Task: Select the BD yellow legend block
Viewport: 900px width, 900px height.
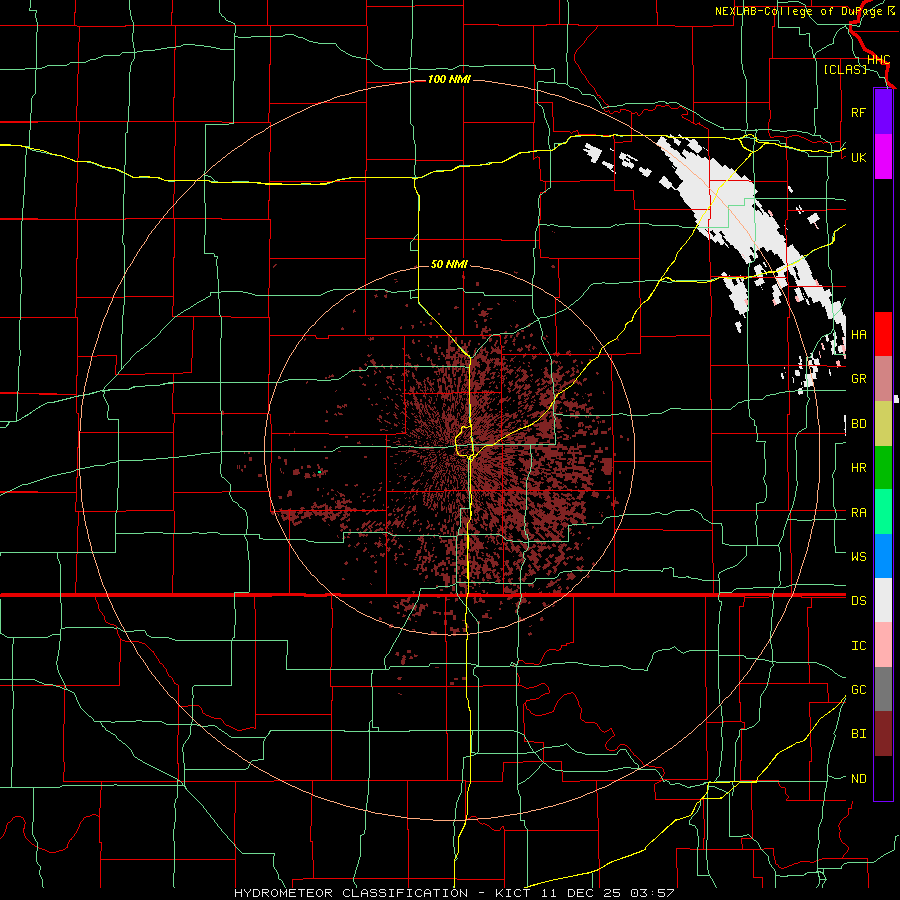Action: [883, 423]
